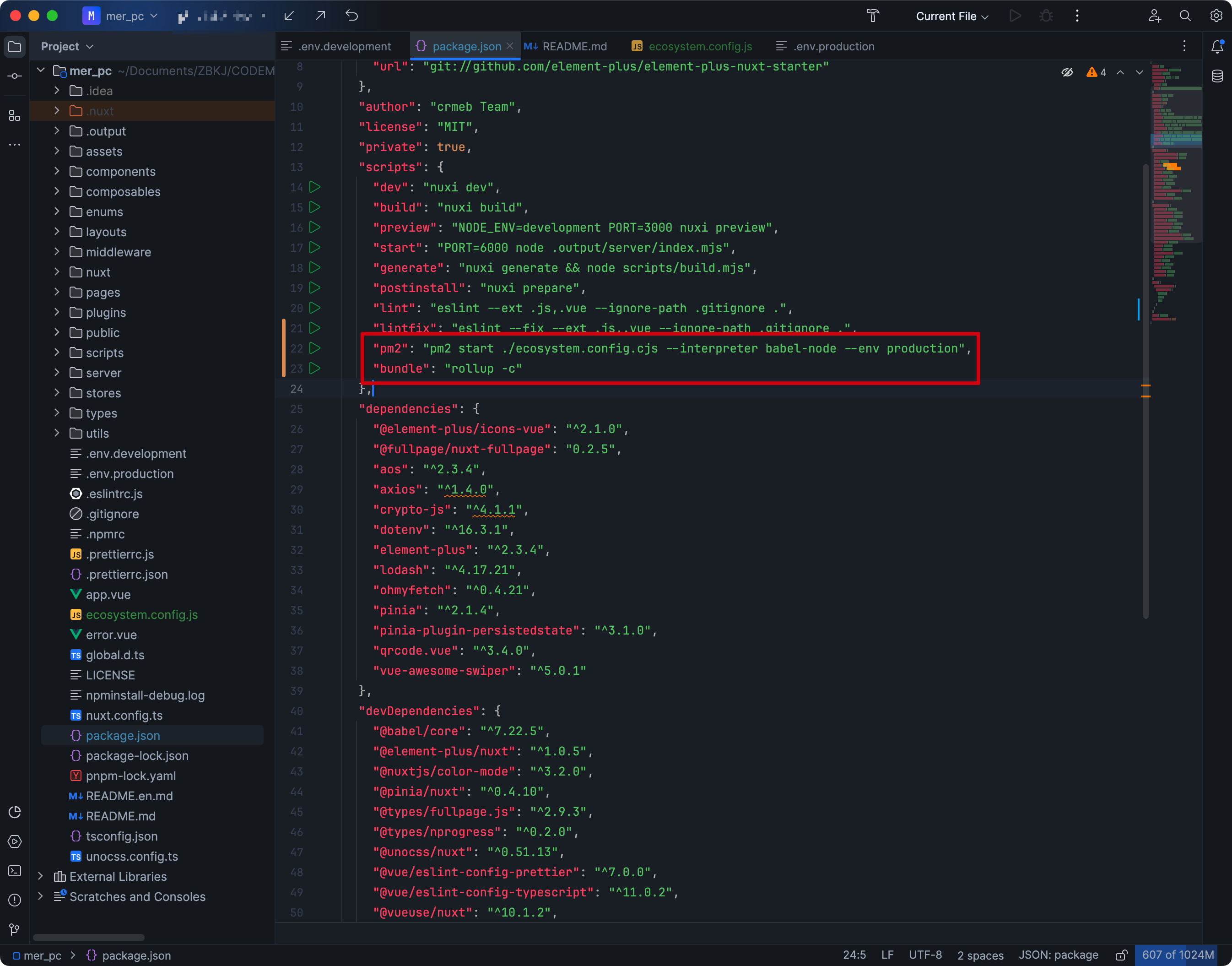Screen dimensions: 1232x966
Task: Change the LF line separator
Action: [888, 955]
